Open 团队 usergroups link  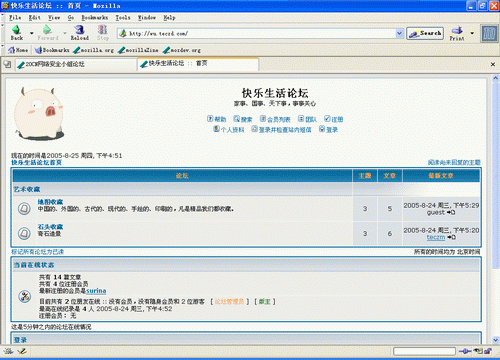coord(307,119)
